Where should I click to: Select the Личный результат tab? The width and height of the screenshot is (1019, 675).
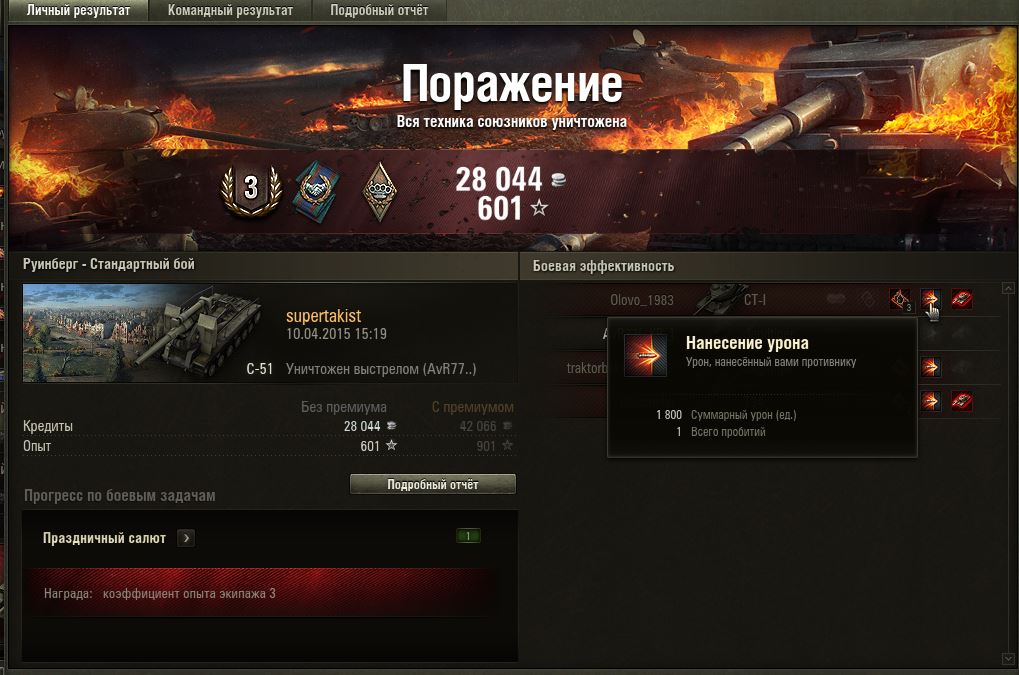pos(78,10)
